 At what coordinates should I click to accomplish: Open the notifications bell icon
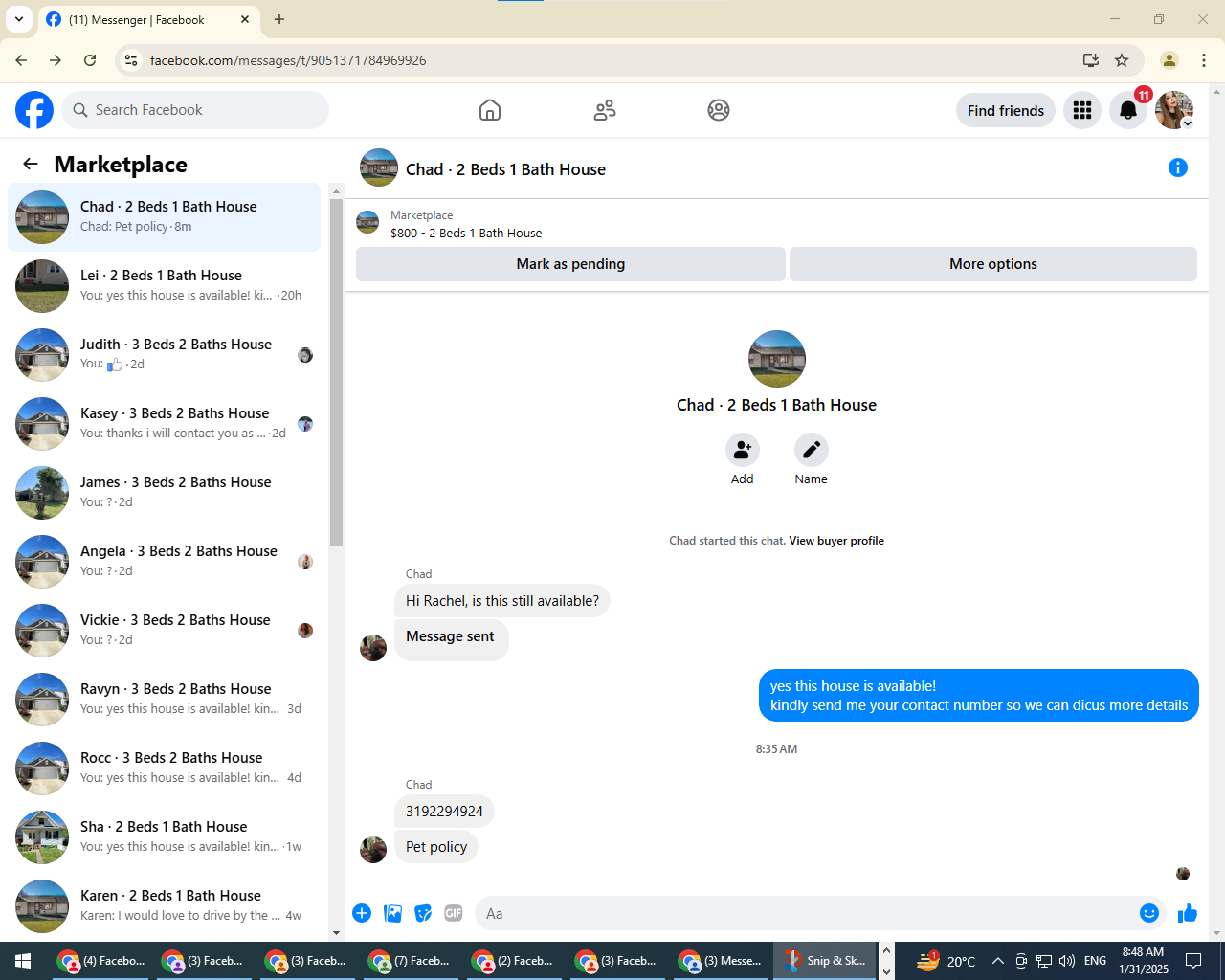point(1128,110)
